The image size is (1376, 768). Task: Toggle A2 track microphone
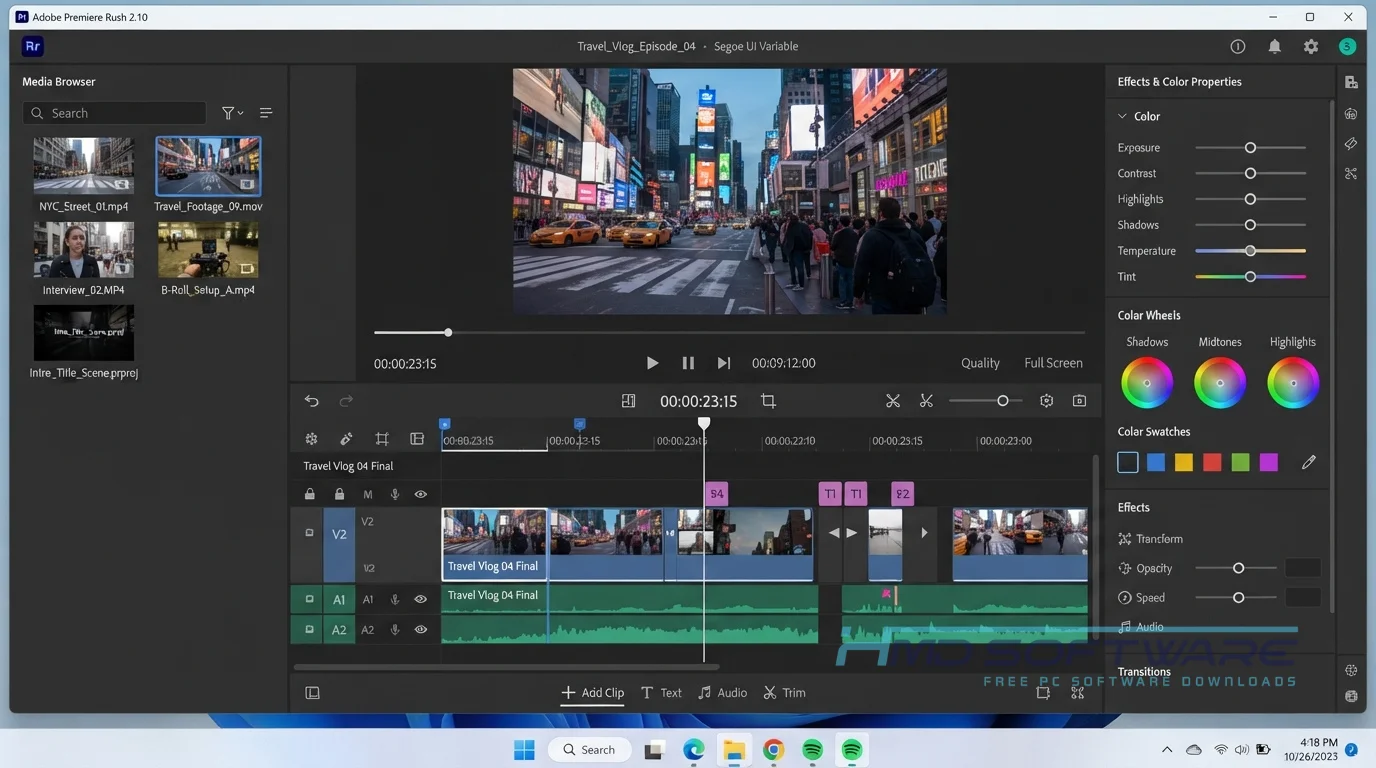pos(395,630)
